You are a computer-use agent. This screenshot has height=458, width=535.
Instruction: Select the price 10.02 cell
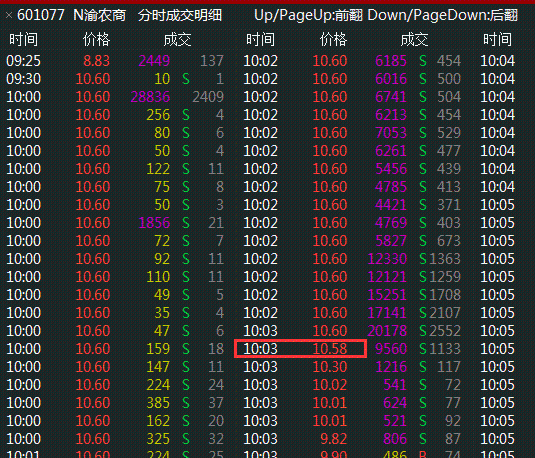click(330, 385)
